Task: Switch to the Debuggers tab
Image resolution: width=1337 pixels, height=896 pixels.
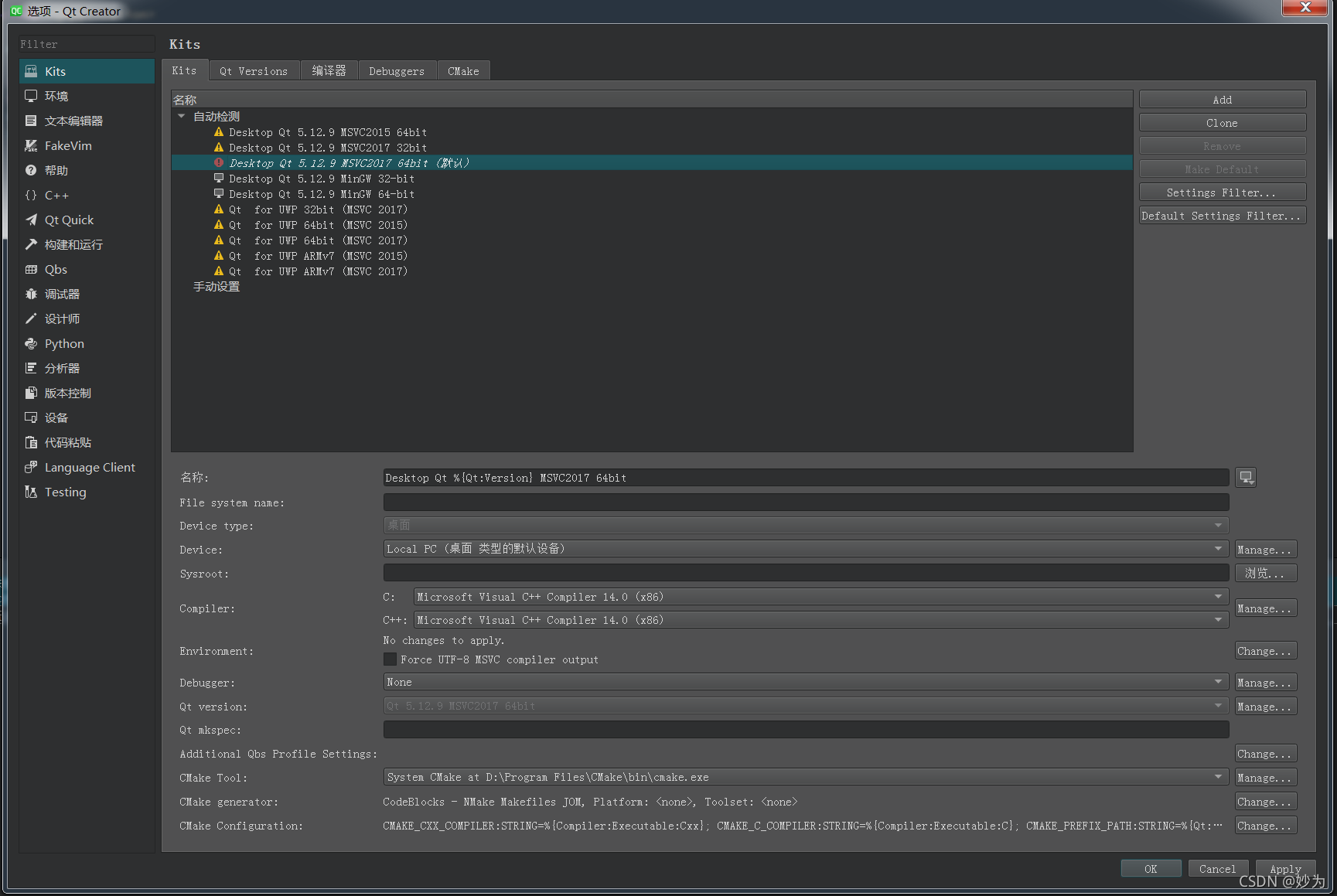Action: pyautogui.click(x=397, y=71)
